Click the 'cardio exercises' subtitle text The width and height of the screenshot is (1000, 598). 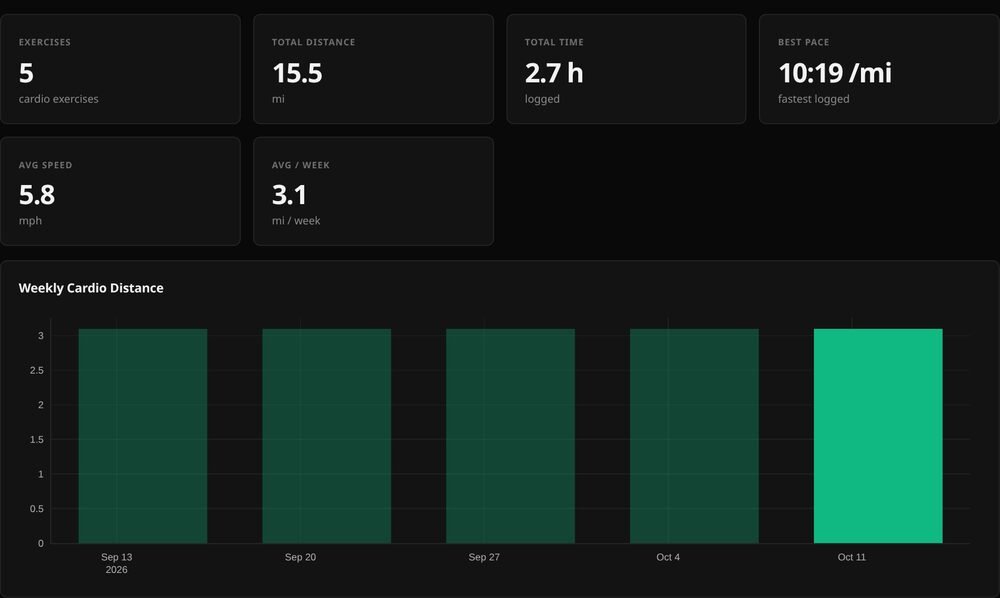click(59, 99)
